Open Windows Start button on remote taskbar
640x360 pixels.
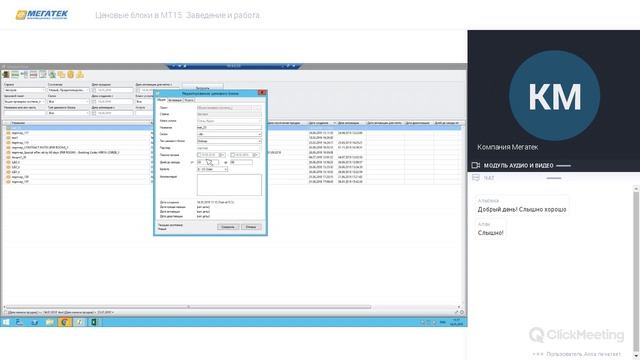coord(6,322)
